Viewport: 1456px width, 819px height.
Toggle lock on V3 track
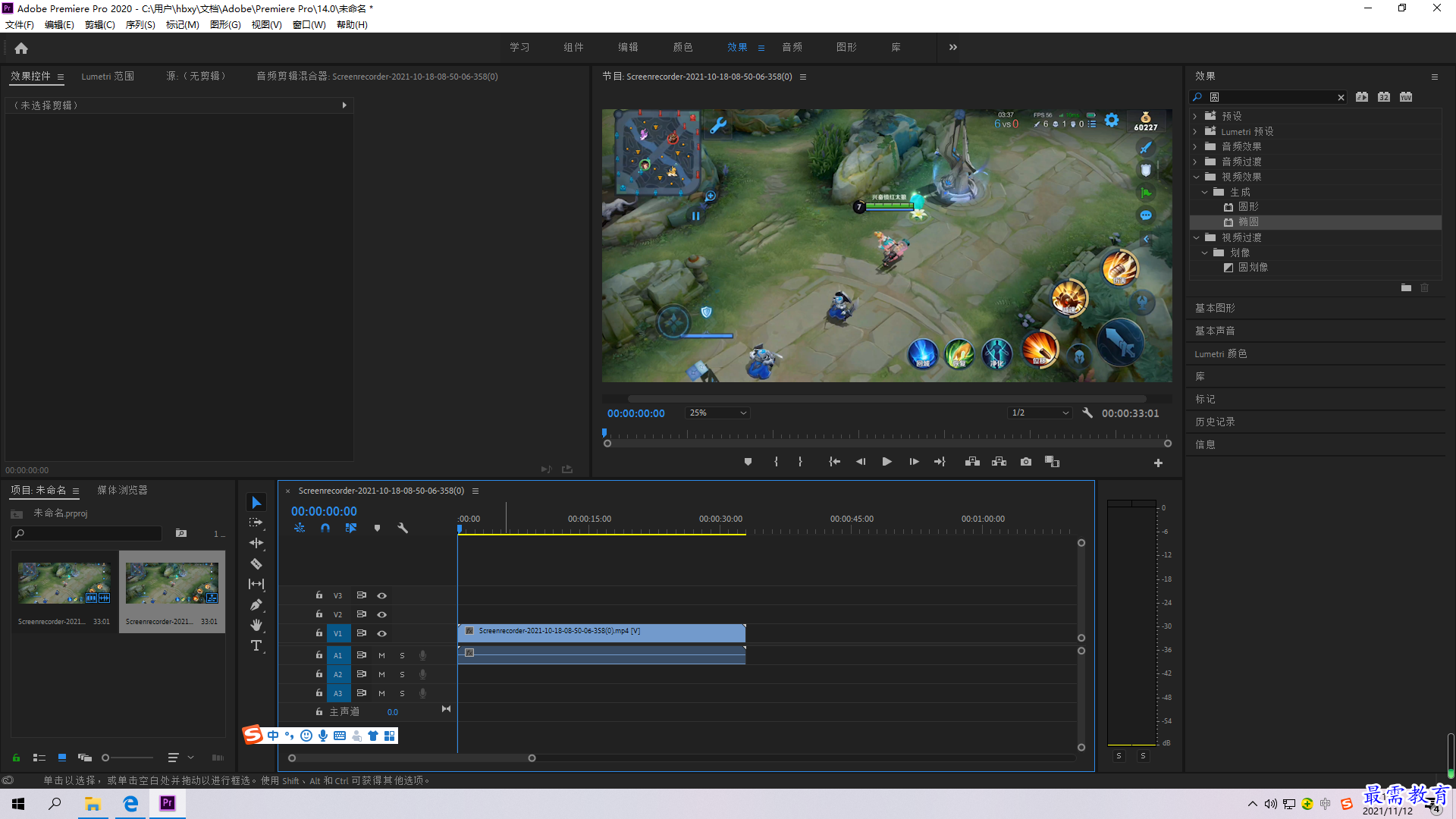[x=319, y=595]
